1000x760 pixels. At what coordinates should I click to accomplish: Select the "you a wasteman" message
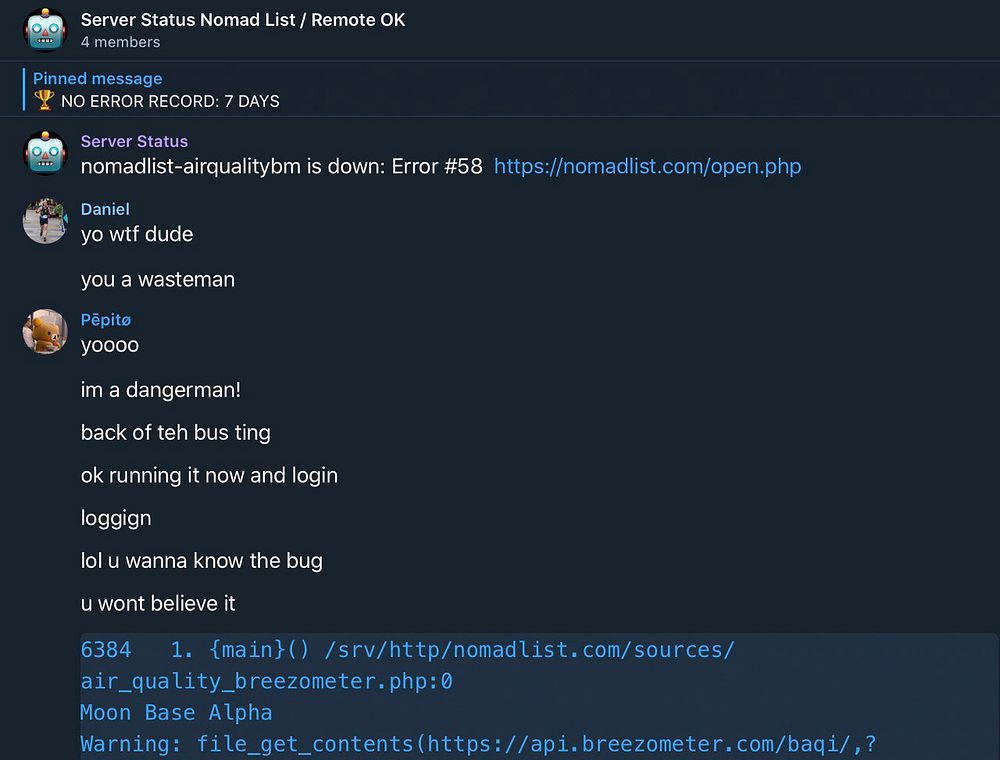[x=158, y=280]
